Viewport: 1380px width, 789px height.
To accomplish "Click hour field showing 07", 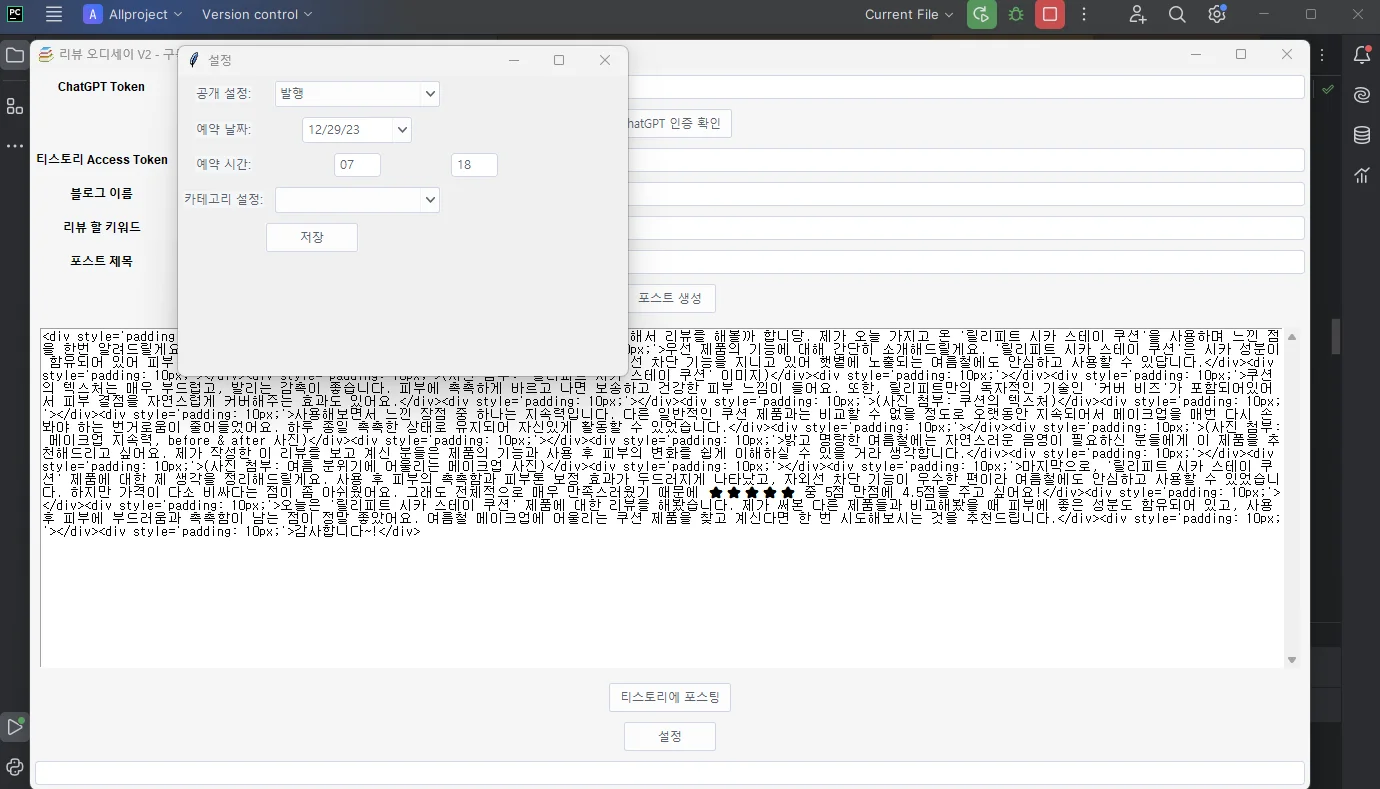I will point(357,165).
